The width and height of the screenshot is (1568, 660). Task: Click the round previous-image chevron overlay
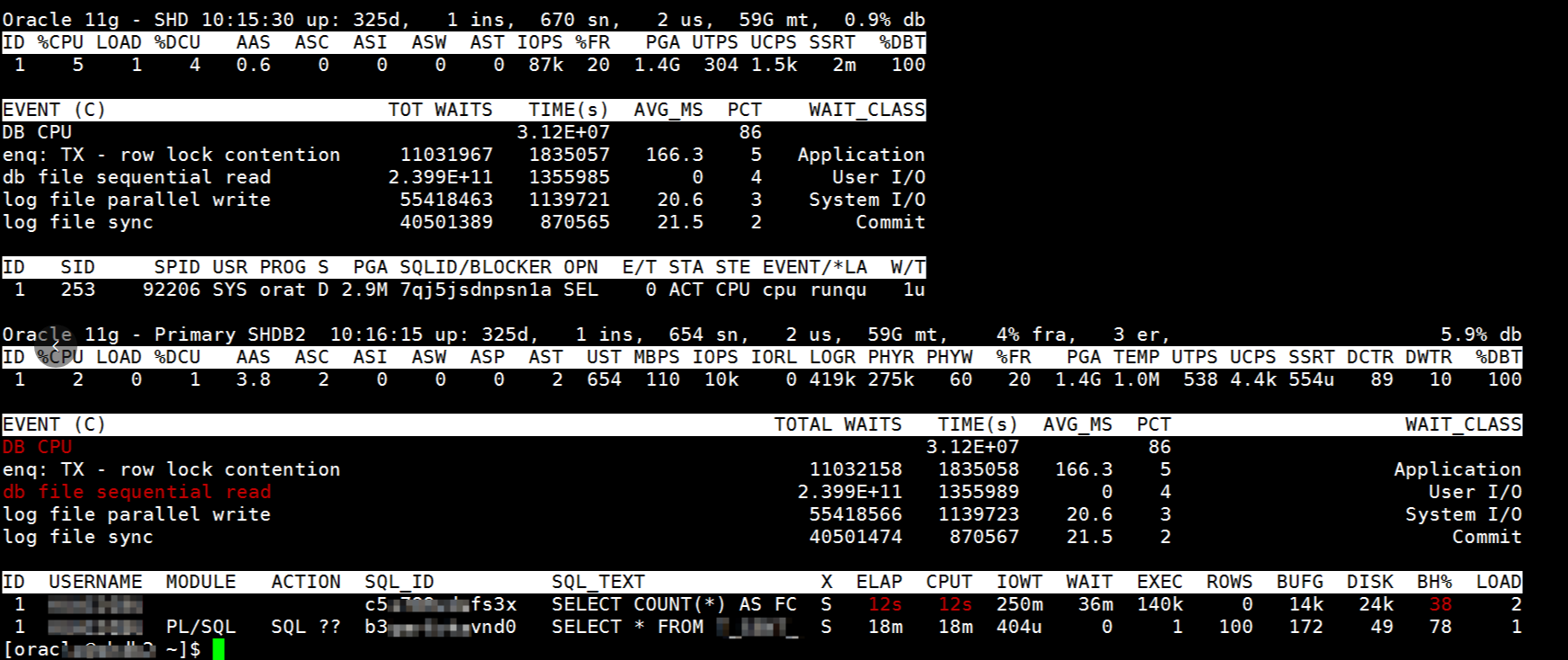pos(56,346)
